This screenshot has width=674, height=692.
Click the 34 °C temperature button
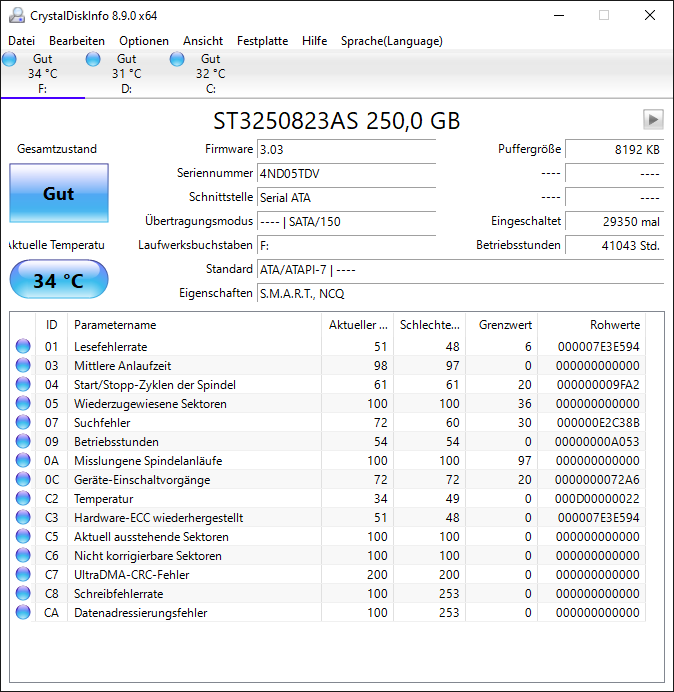point(59,279)
